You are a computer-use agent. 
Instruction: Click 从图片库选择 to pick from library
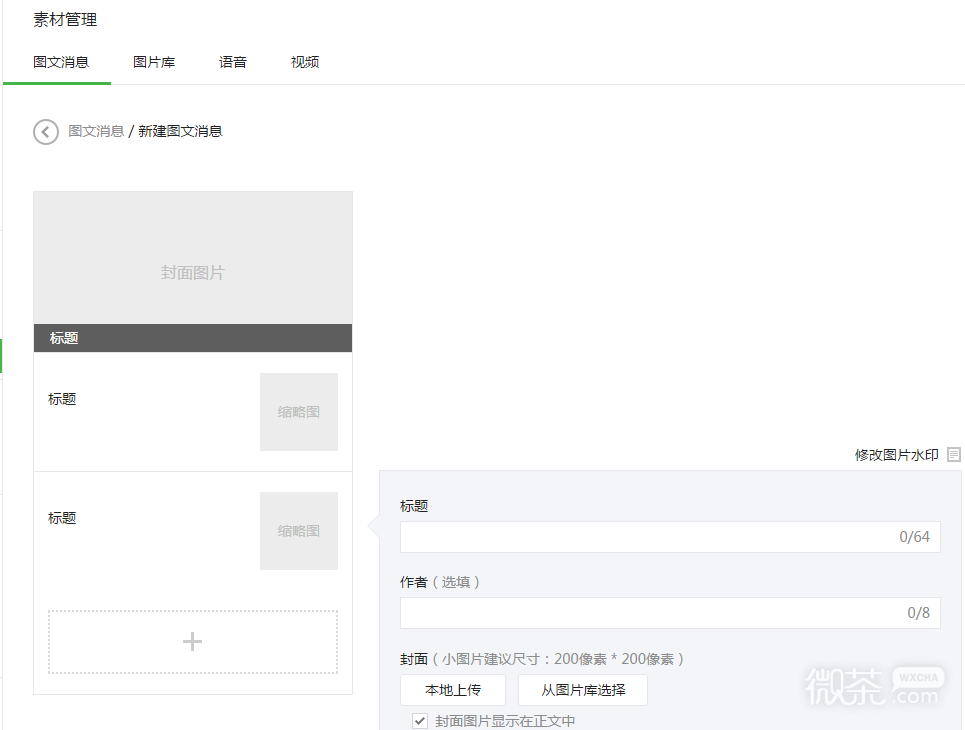(x=582, y=689)
